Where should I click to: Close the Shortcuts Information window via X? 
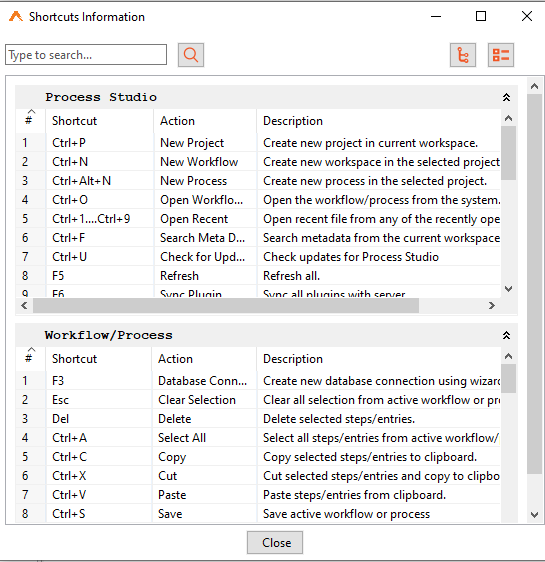tap(527, 16)
